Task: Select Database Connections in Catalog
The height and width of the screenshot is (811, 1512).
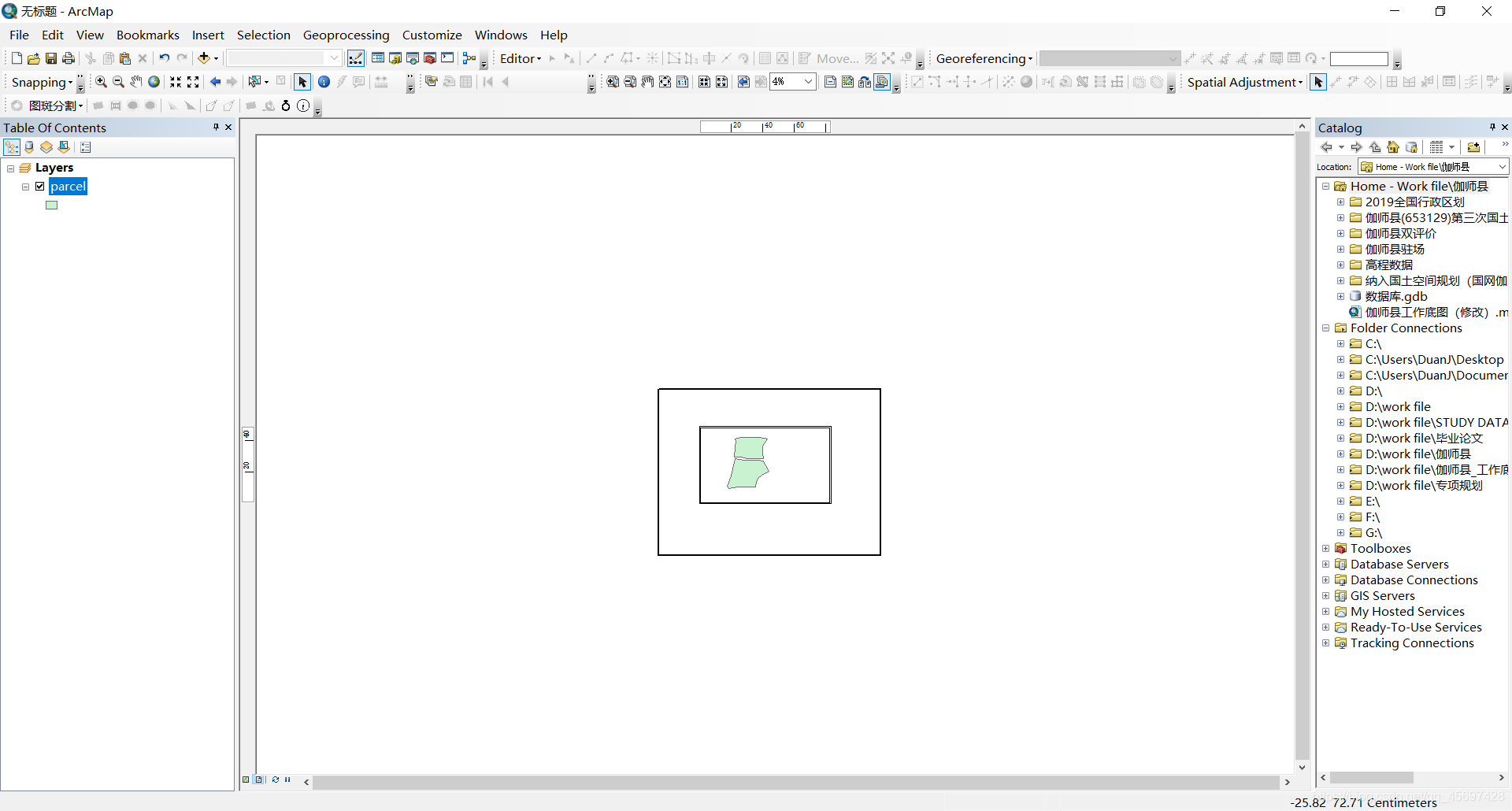Action: pos(1414,580)
